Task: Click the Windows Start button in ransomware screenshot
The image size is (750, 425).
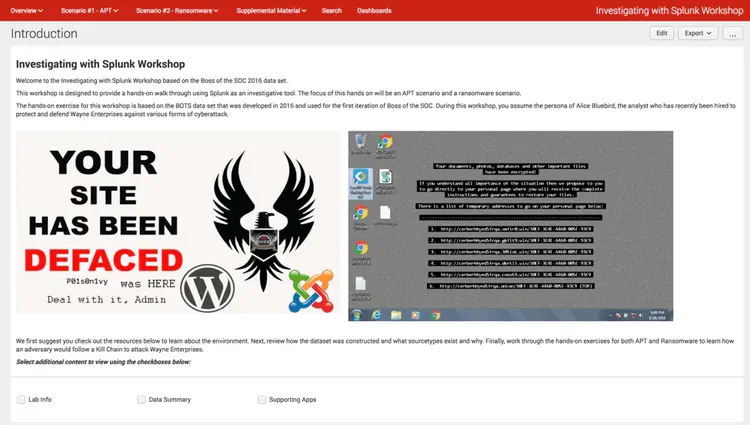Action: [x=357, y=314]
